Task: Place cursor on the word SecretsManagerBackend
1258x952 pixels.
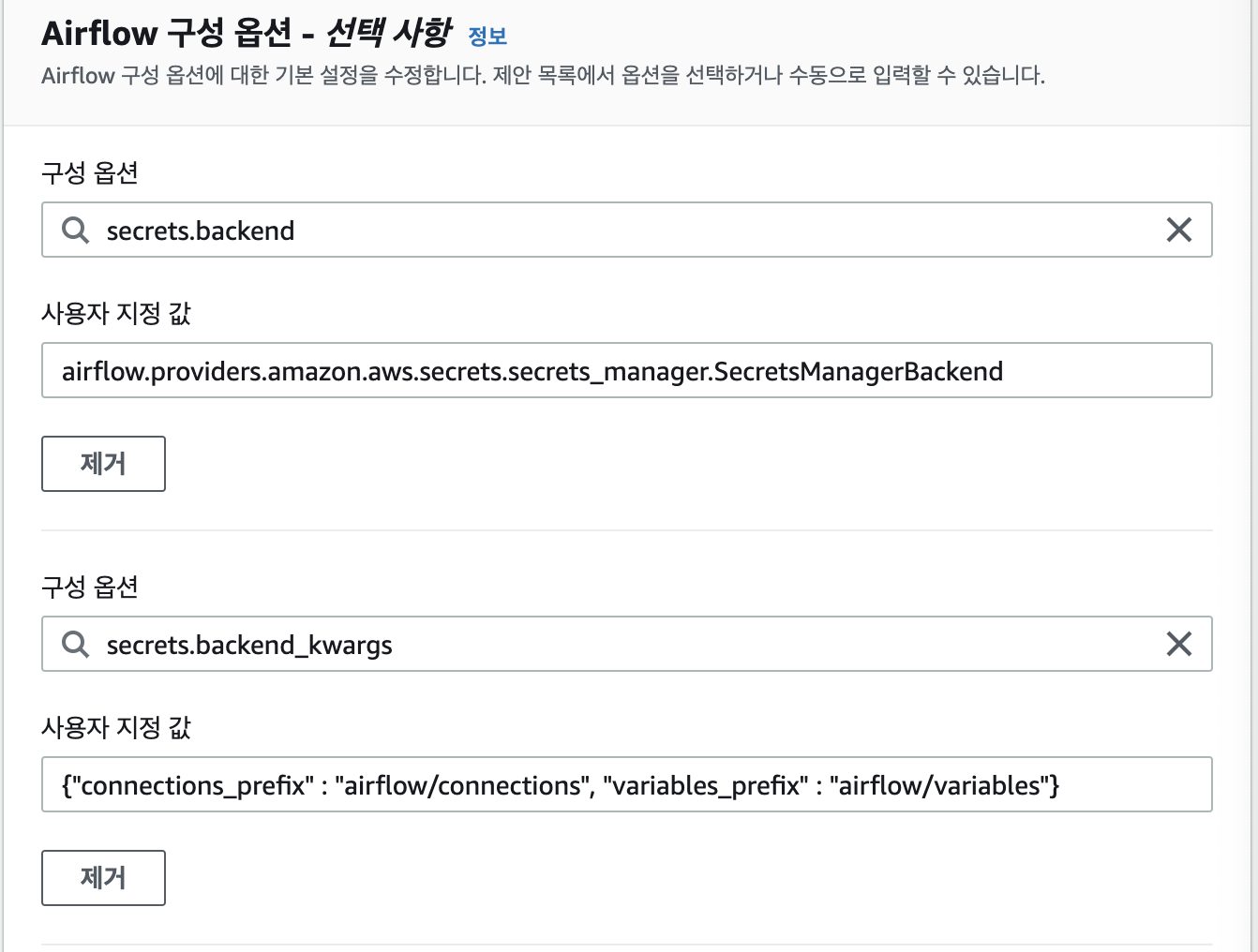Action: pos(858,371)
